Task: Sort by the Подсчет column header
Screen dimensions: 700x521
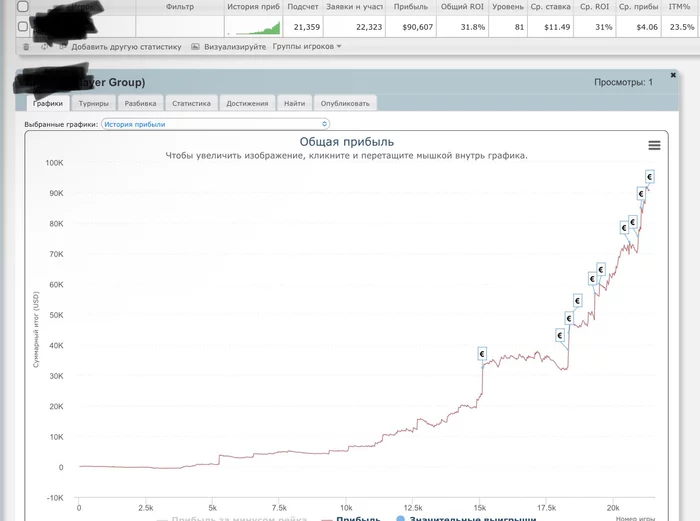Action: (x=303, y=7)
